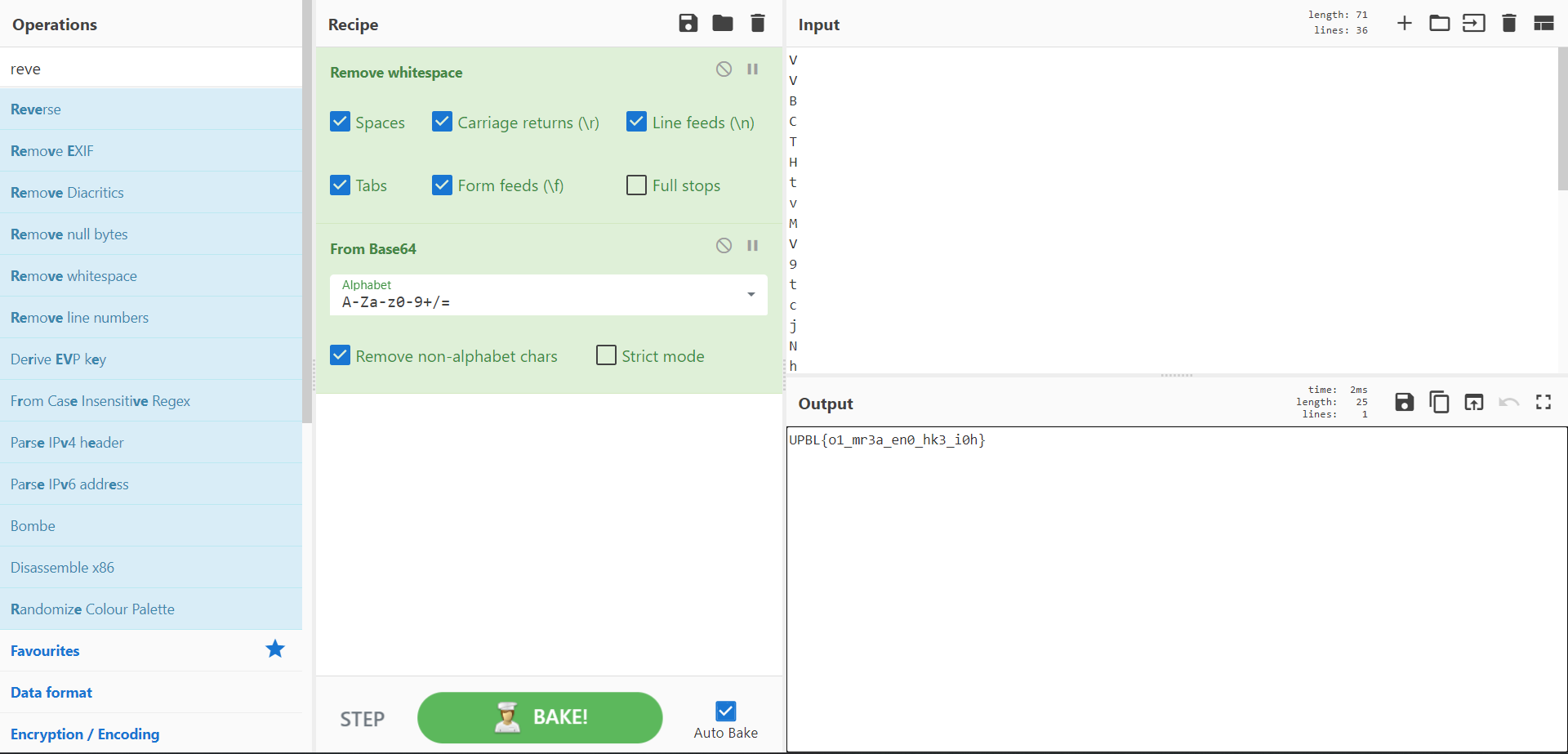1568x754 pixels.
Task: Open the Base64 Alphabet dropdown
Action: coord(750,295)
